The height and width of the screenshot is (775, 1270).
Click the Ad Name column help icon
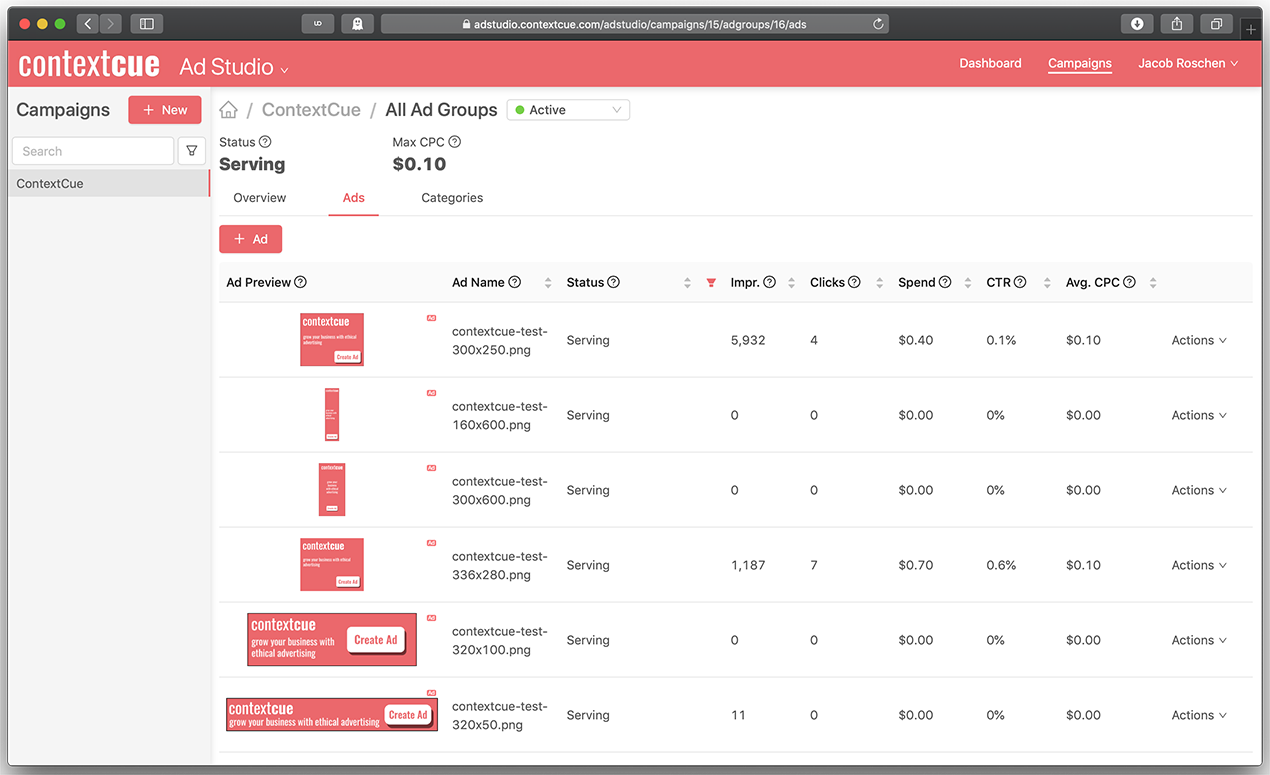[514, 282]
